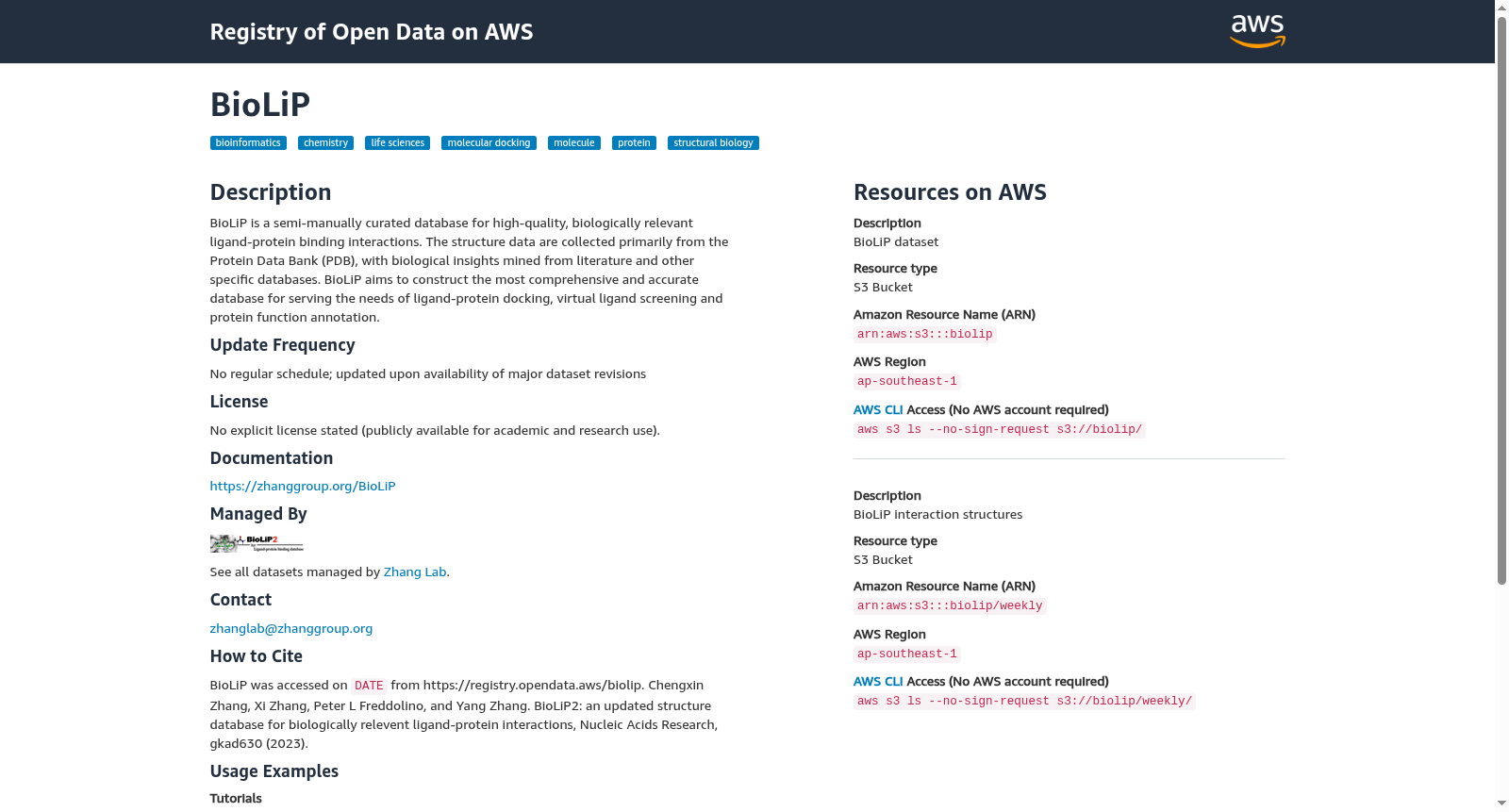This screenshot has height=812, width=1509.
Task: Select the bioinformatics tag
Action: tap(248, 143)
